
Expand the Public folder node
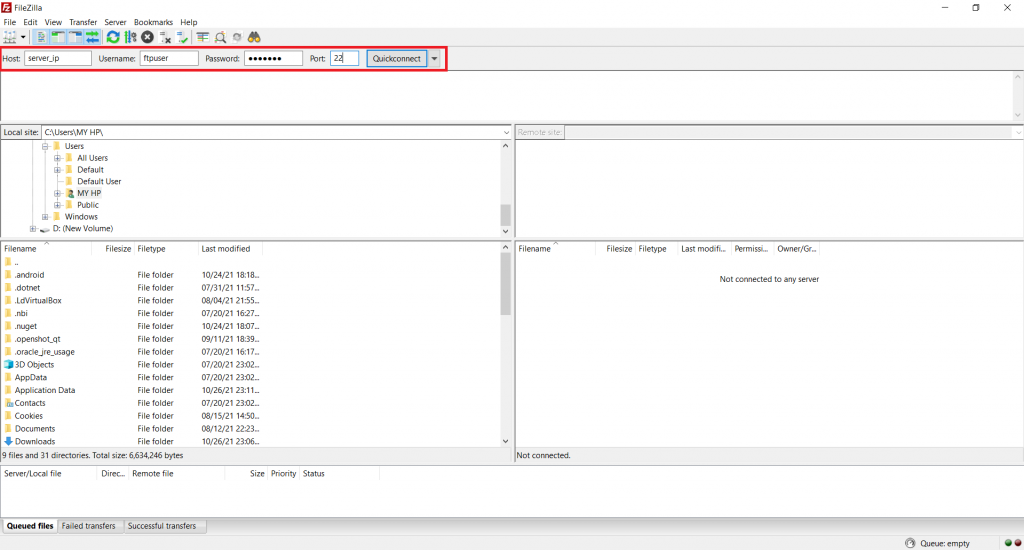pyautogui.click(x=57, y=205)
